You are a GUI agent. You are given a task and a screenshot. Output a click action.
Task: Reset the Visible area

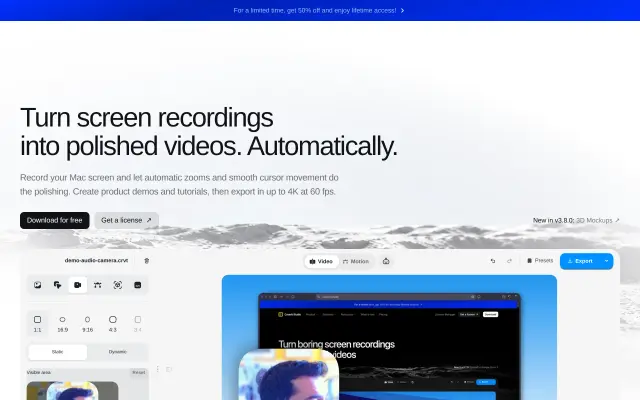pyautogui.click(x=138, y=372)
